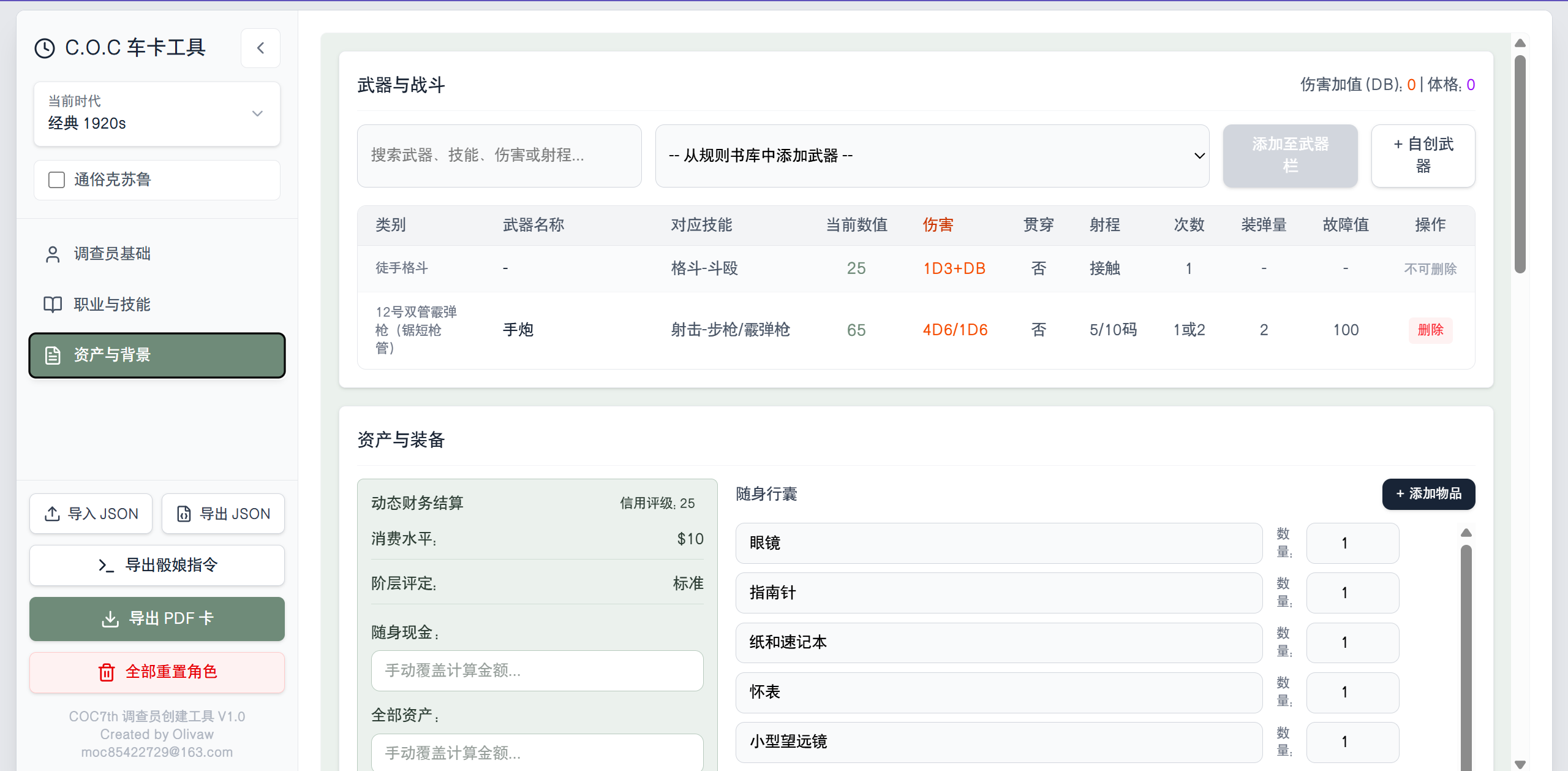Go to 职业与技能 section
Viewport: 1568px width, 771px height.
157,305
